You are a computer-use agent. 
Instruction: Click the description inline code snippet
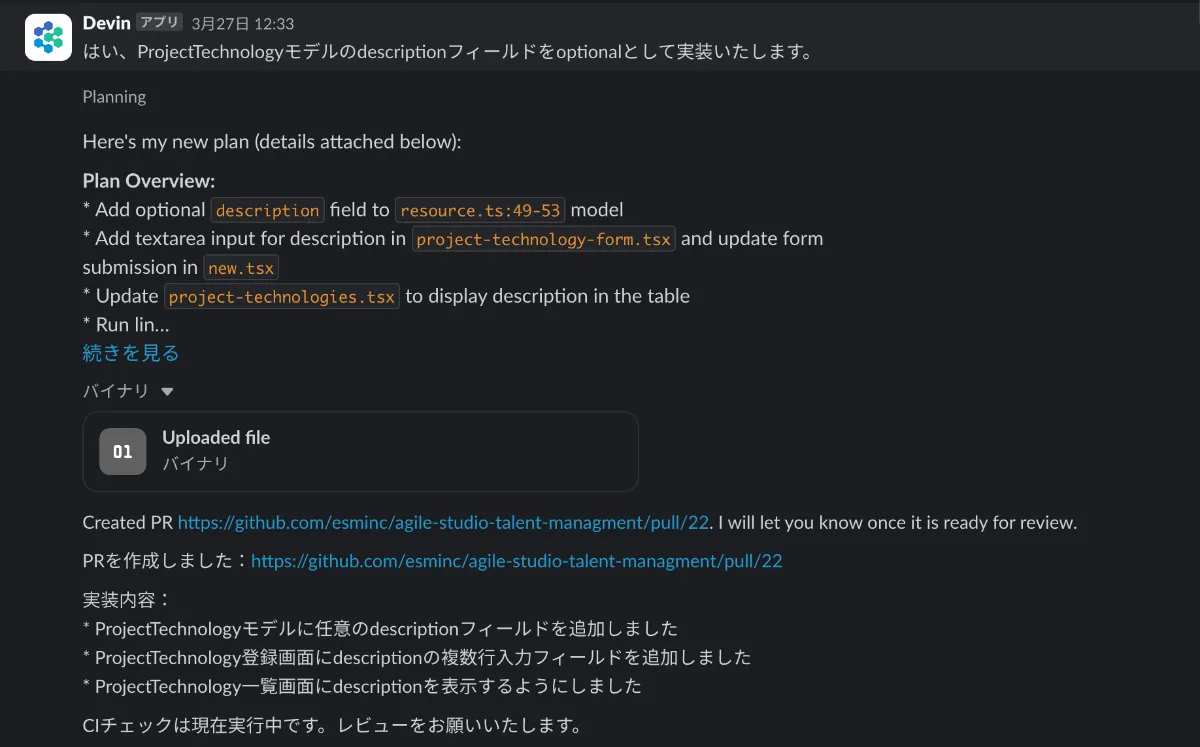pyautogui.click(x=267, y=210)
